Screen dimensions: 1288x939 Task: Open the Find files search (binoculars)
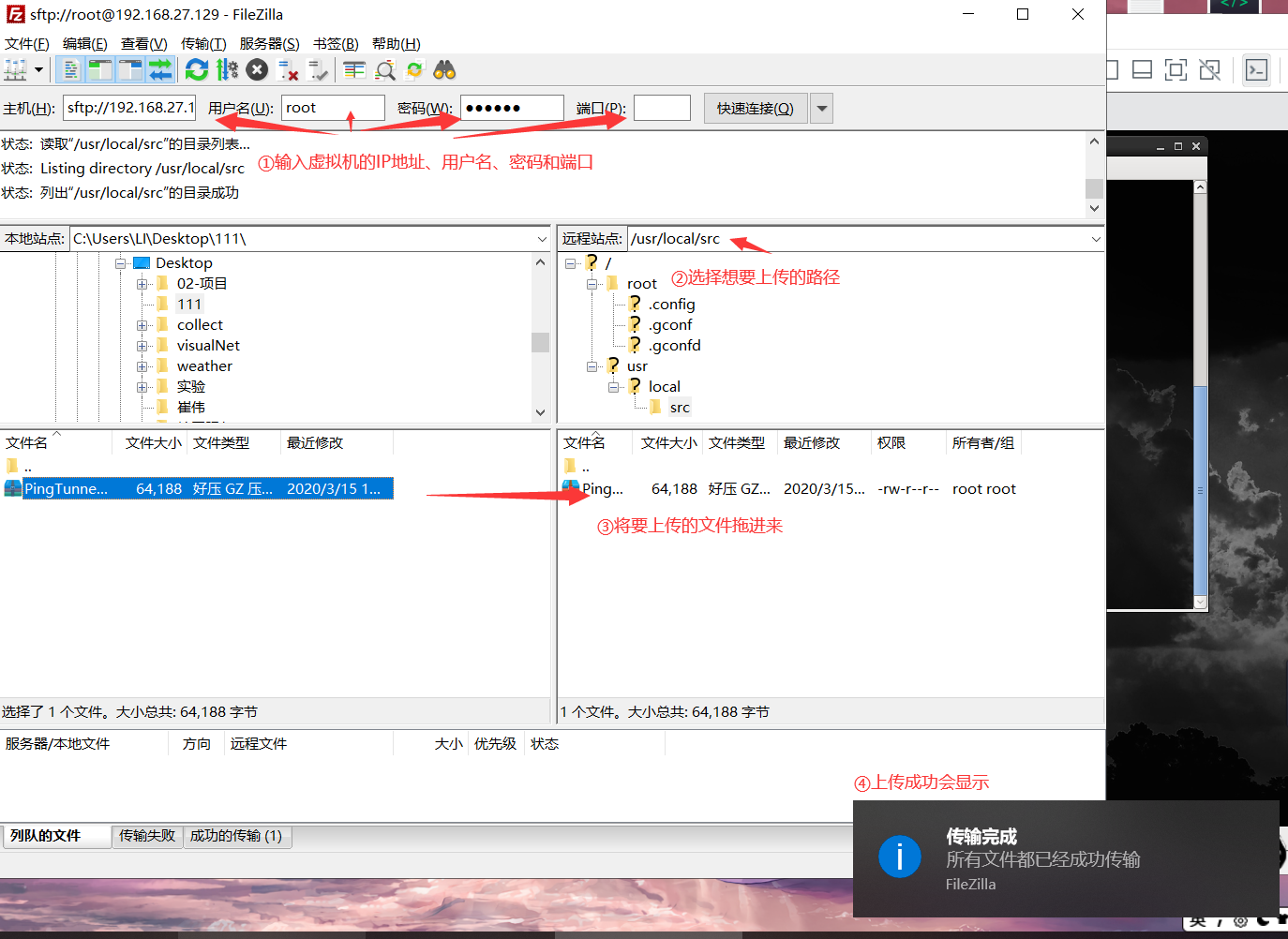[x=443, y=70]
